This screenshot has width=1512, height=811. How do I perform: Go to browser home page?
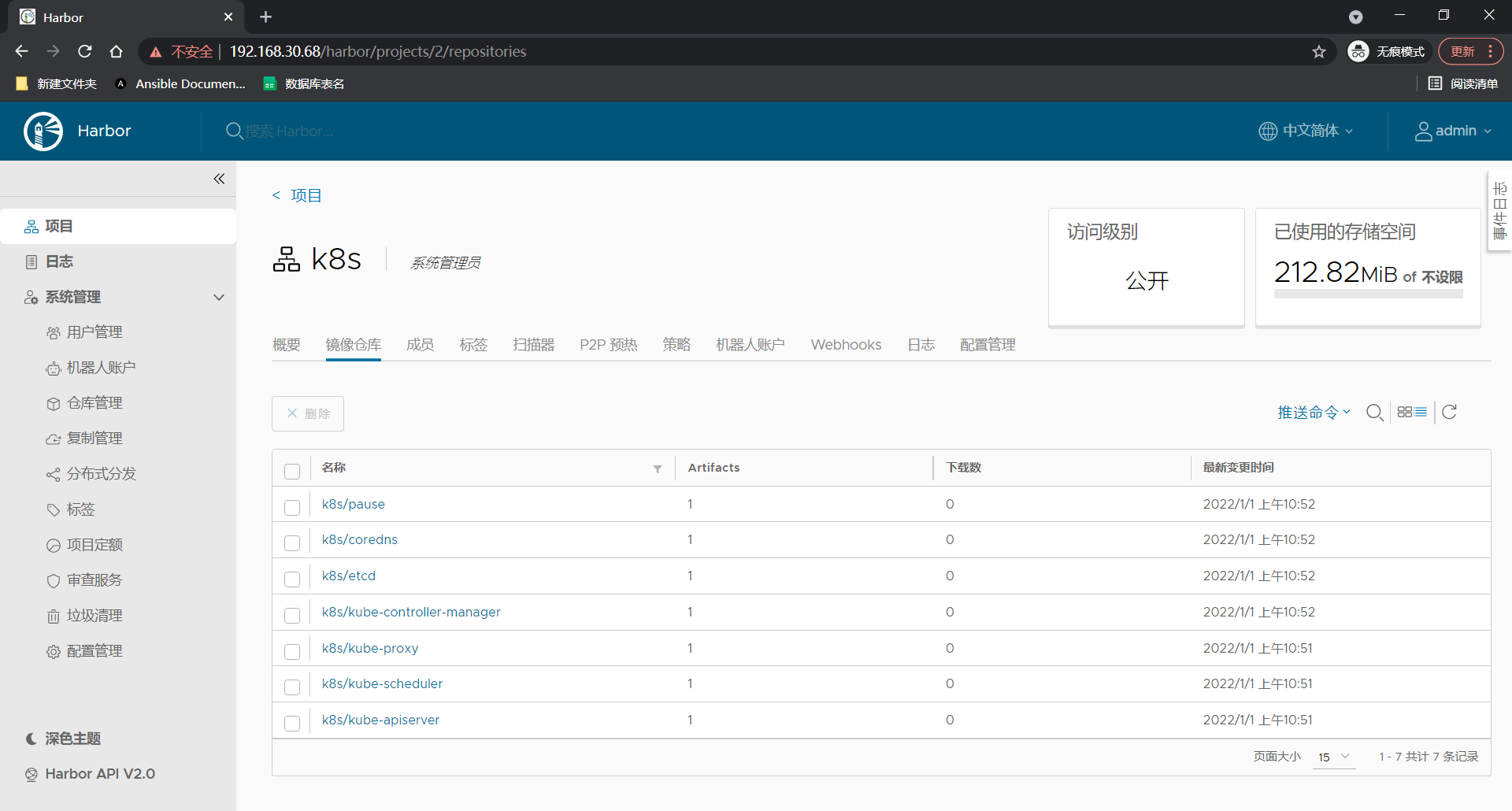(x=117, y=51)
